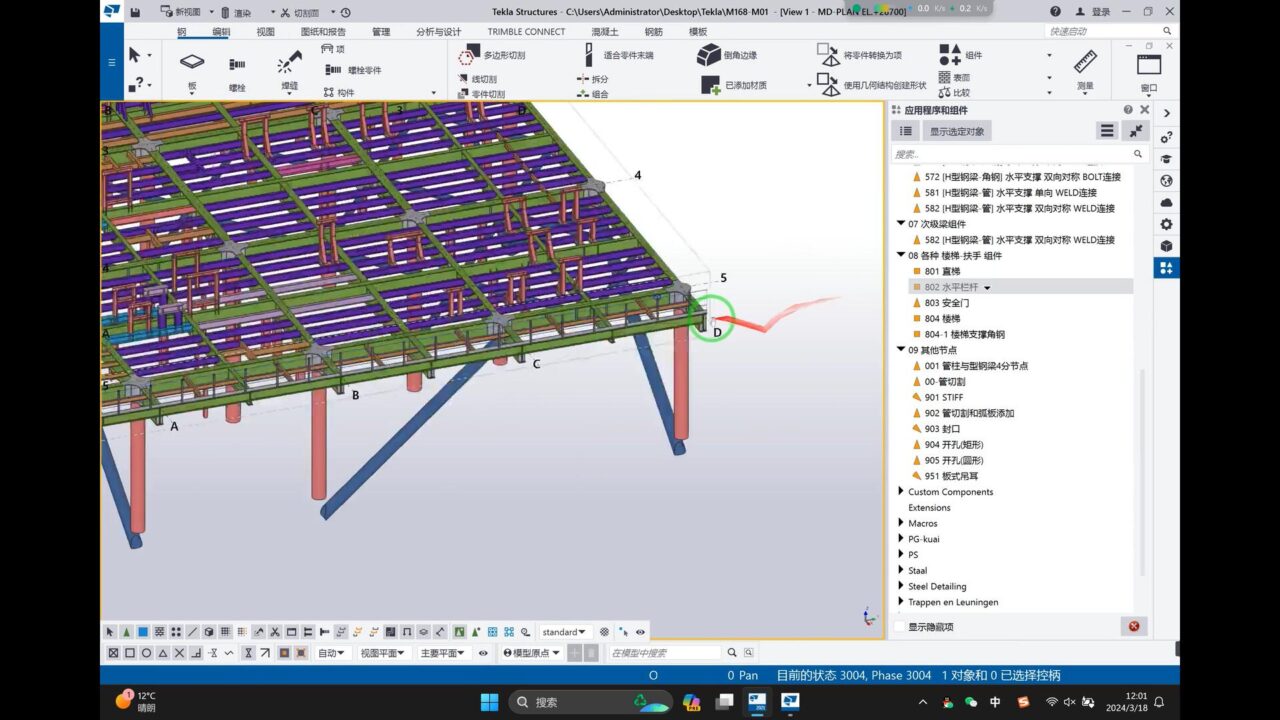Open the Tekla file menu logo
This screenshot has width=1280, height=720.
click(x=111, y=11)
